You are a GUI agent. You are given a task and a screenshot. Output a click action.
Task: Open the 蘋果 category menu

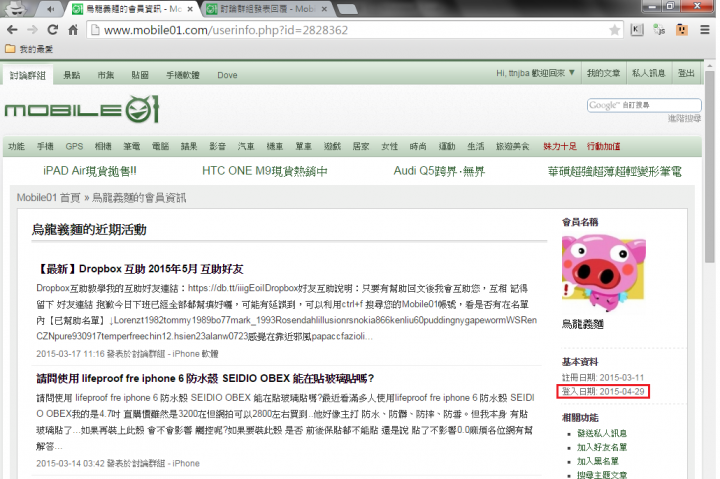(189, 147)
